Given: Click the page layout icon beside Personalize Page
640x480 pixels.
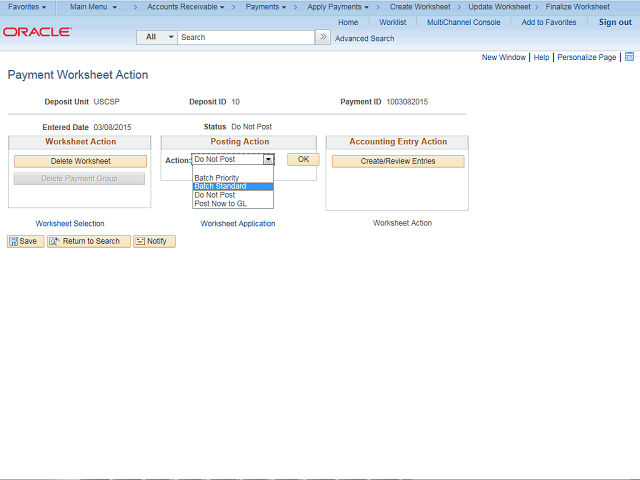Looking at the screenshot, I should (x=629, y=57).
